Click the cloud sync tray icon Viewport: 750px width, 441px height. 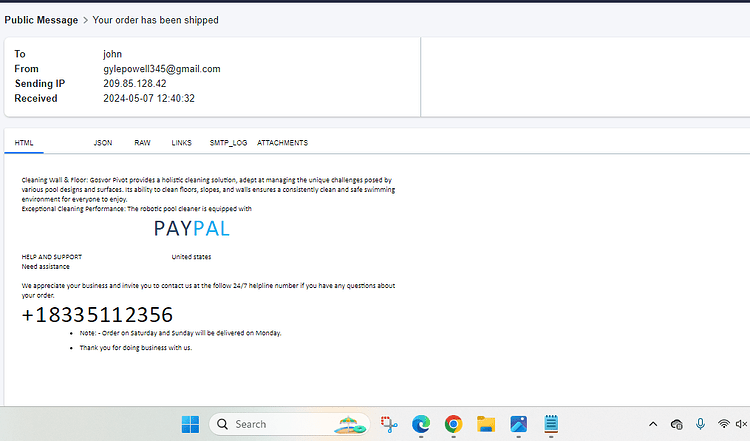pos(676,424)
